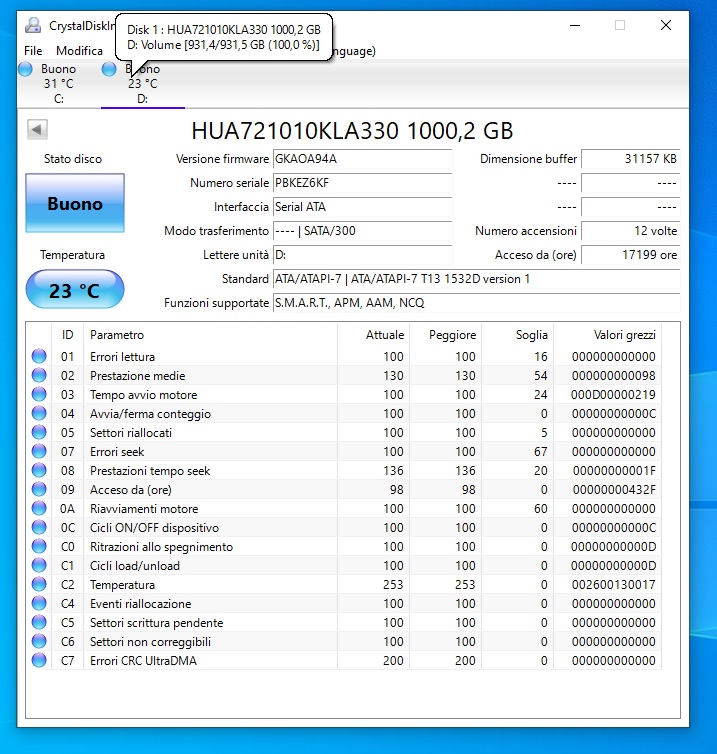This screenshot has width=717, height=754.
Task: Select the Prestazione medie parameter row
Action: (344, 375)
